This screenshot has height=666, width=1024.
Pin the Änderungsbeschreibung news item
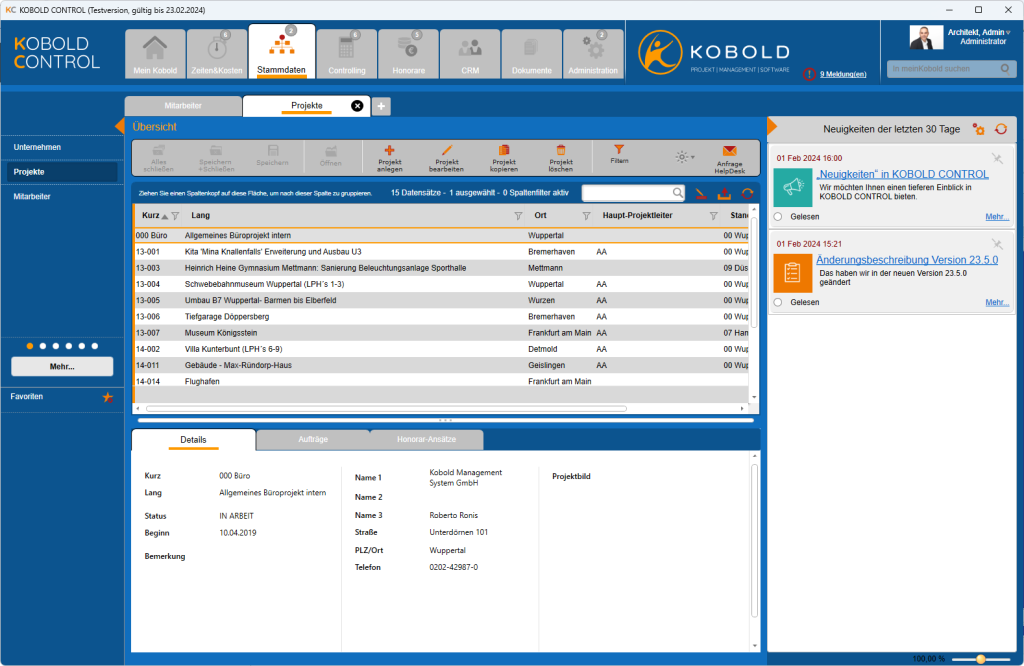click(x=997, y=244)
